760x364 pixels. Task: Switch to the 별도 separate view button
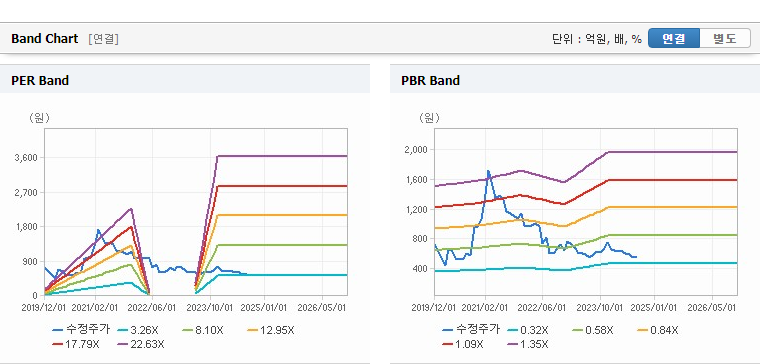[x=725, y=38]
